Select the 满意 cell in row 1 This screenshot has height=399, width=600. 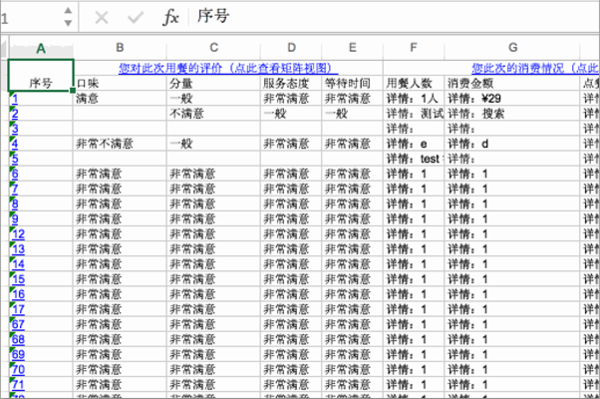[120, 99]
